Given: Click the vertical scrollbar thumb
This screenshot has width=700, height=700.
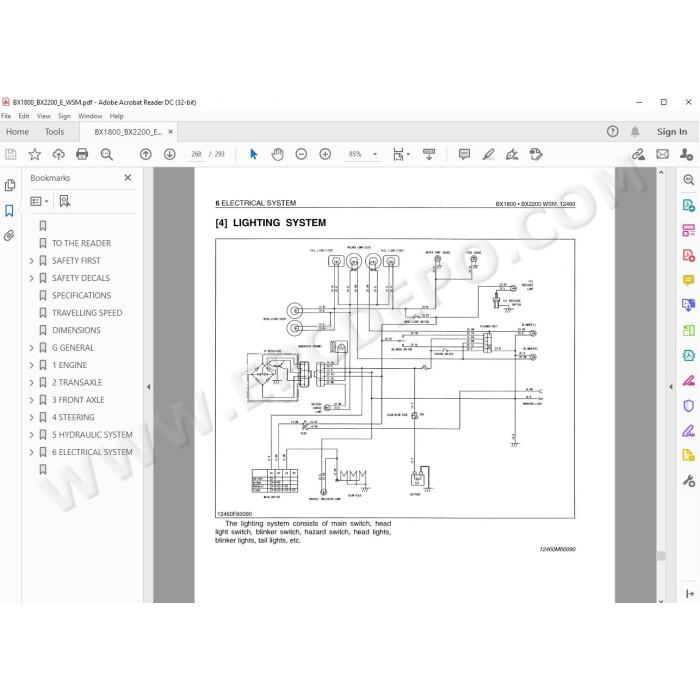Looking at the screenshot, I should pos(661,556).
